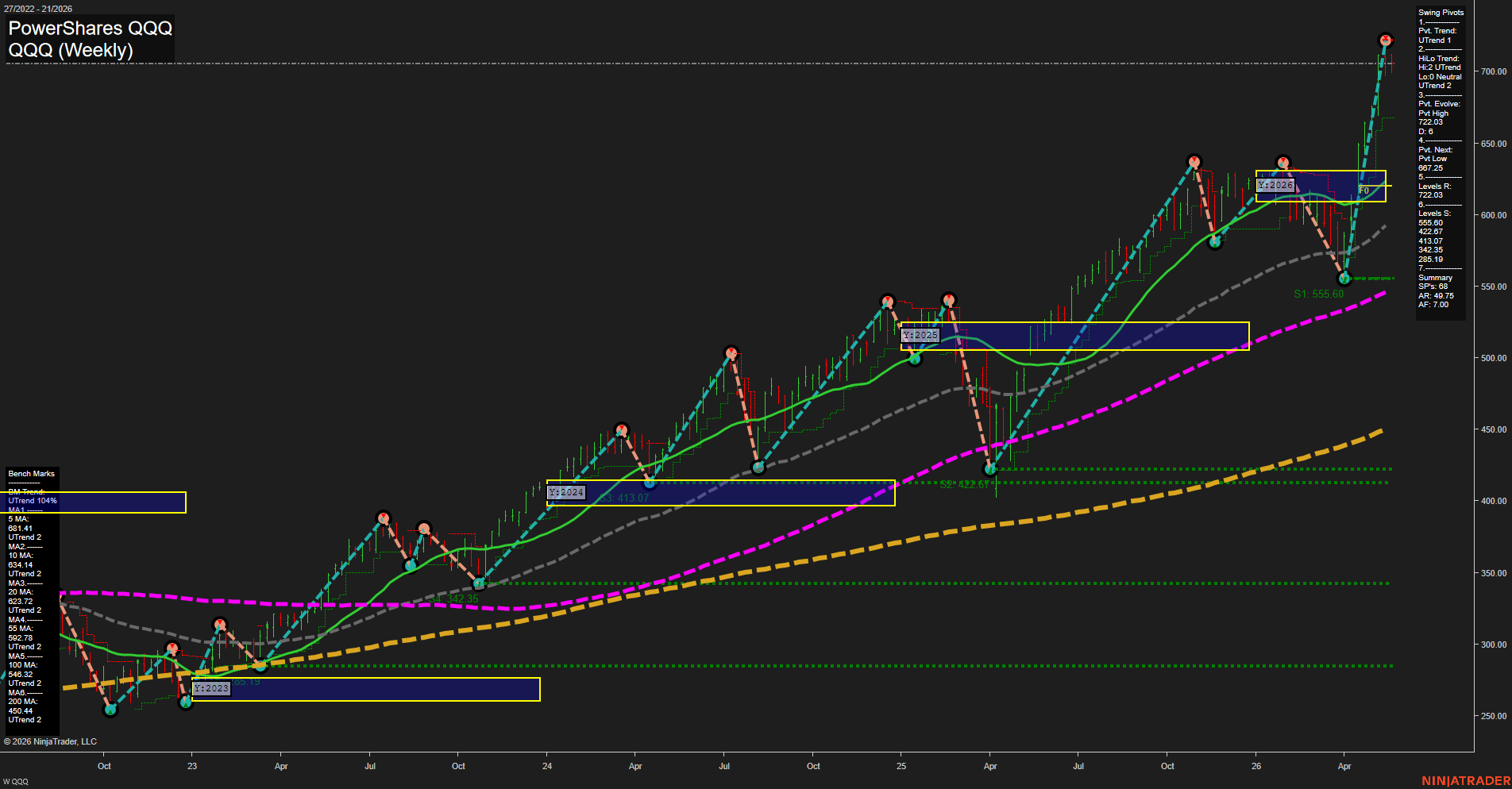
Task: Select the W QQQ chart tab
Action: point(15,782)
